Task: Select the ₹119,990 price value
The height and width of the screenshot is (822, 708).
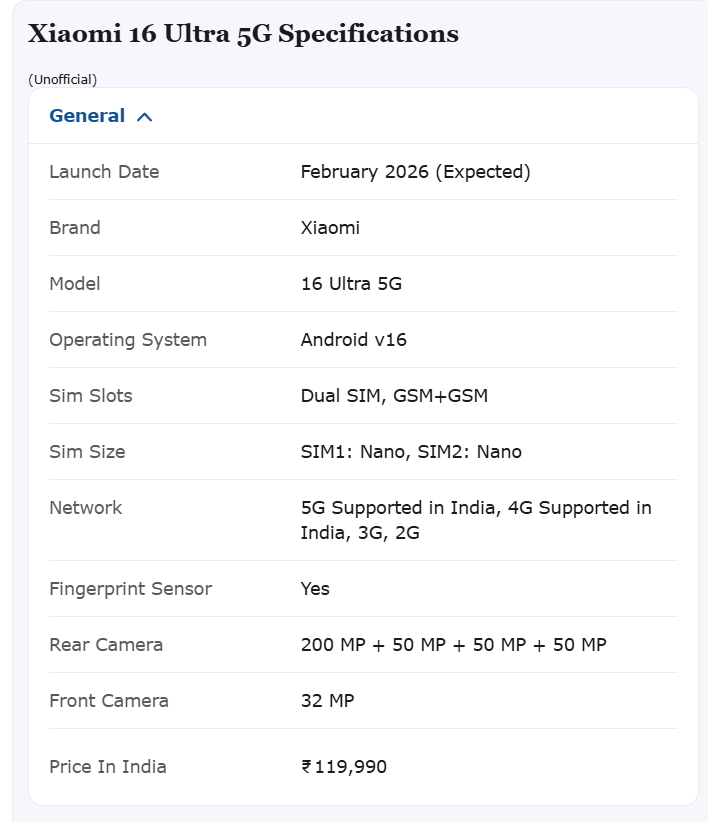Action: (343, 767)
